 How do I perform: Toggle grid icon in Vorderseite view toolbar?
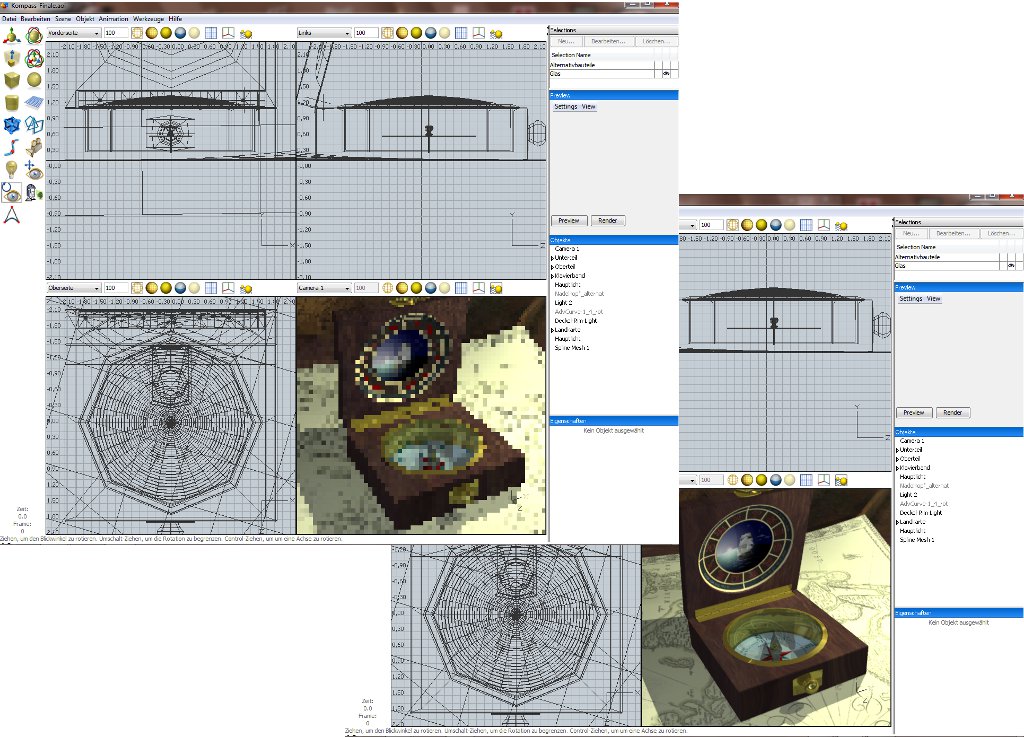[211, 33]
